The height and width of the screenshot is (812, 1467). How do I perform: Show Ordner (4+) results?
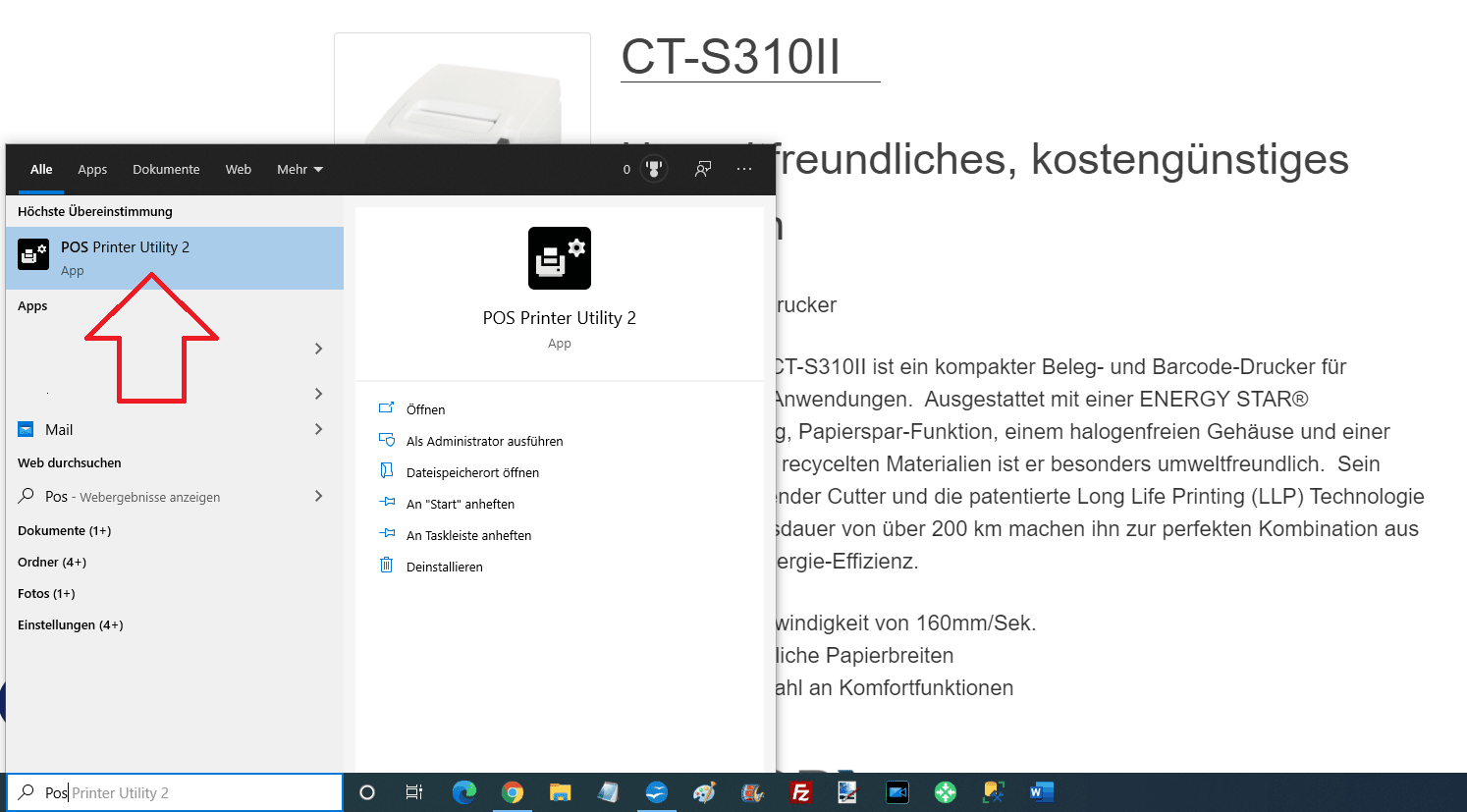coord(52,562)
